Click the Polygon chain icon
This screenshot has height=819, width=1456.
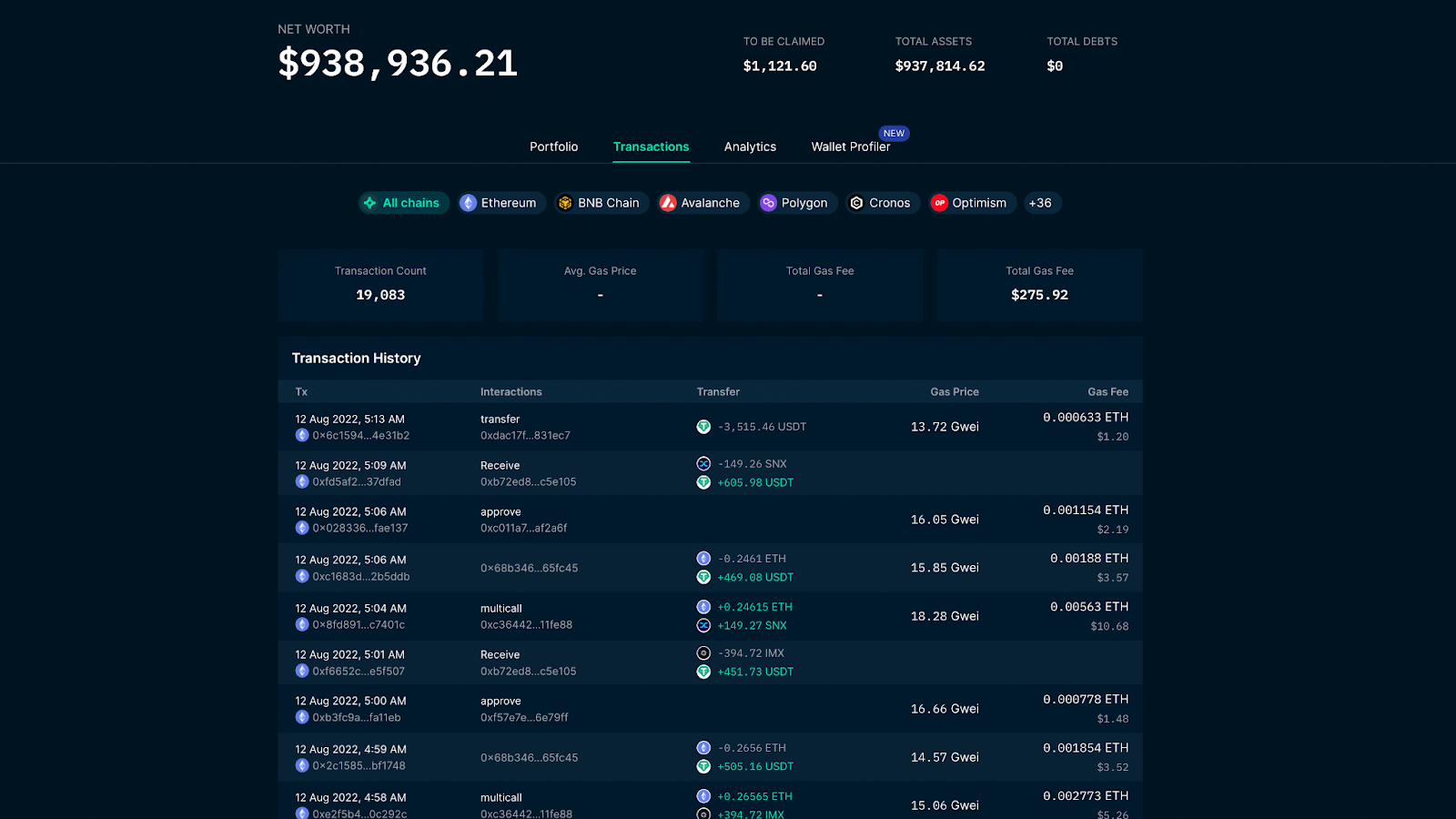768,203
